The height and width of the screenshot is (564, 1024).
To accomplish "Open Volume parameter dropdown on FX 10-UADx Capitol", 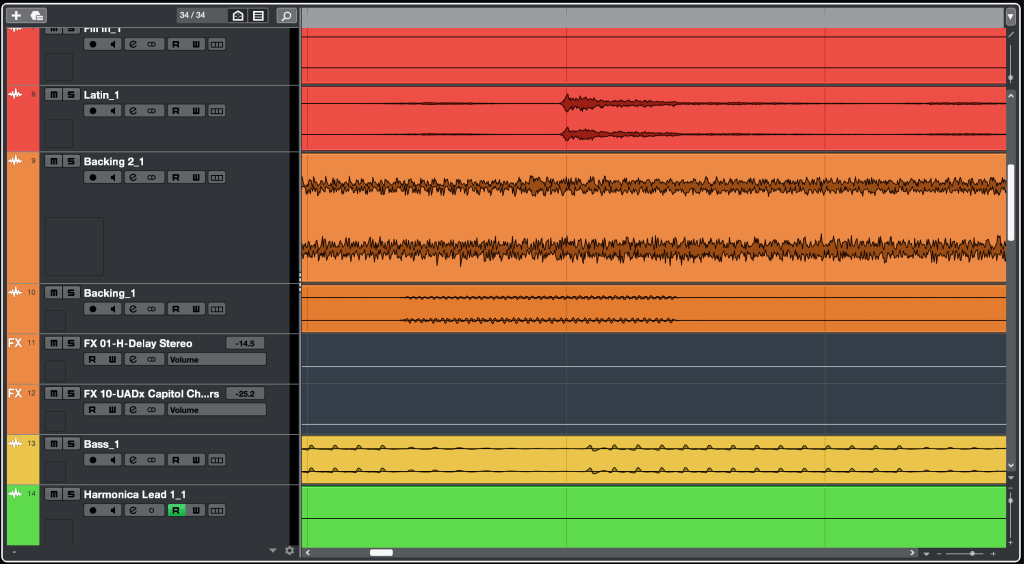I will 216,410.
